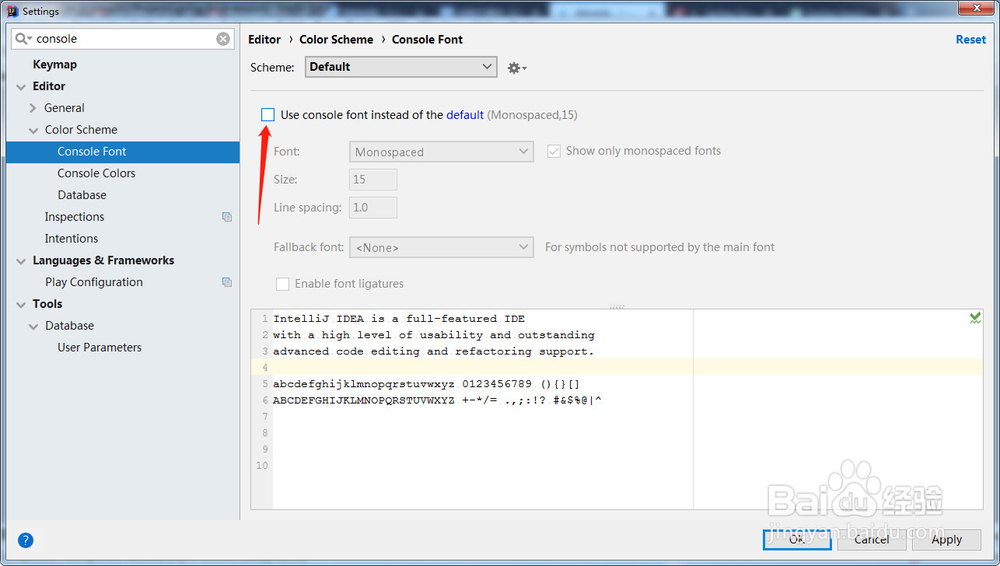
Task: Click the preview line of uppercase alphabet
Action: click(437, 400)
